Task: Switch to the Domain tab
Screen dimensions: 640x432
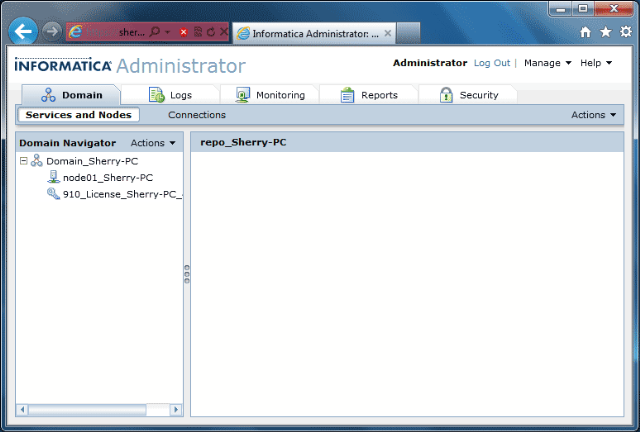Action: pyautogui.click(x=71, y=95)
